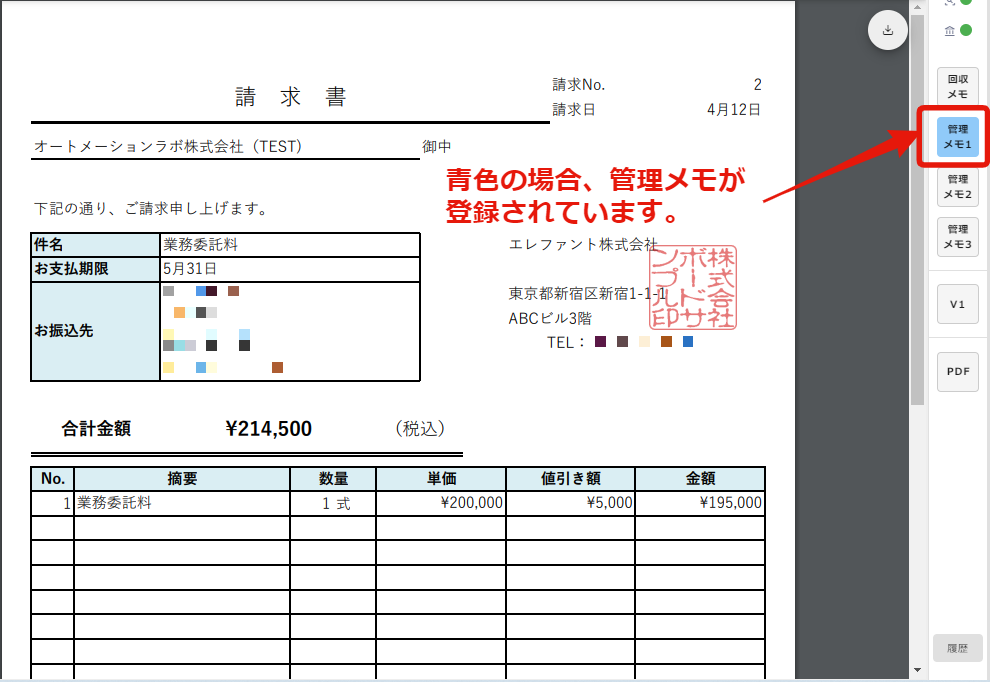
Task: Click address 東京都新宿区新宿1-1-1
Action: tap(587, 294)
